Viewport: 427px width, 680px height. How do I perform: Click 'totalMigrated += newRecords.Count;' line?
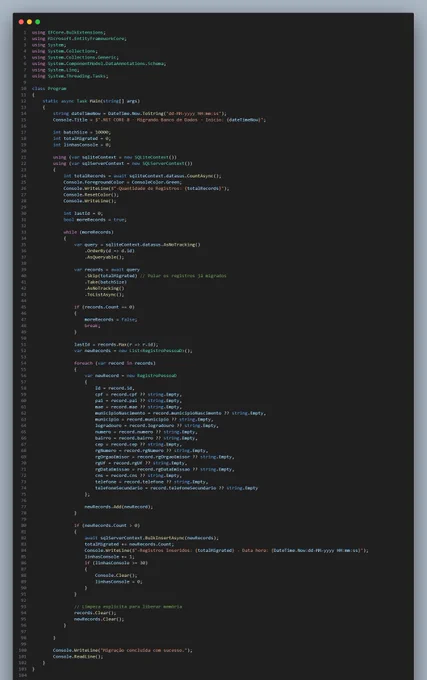[129, 544]
